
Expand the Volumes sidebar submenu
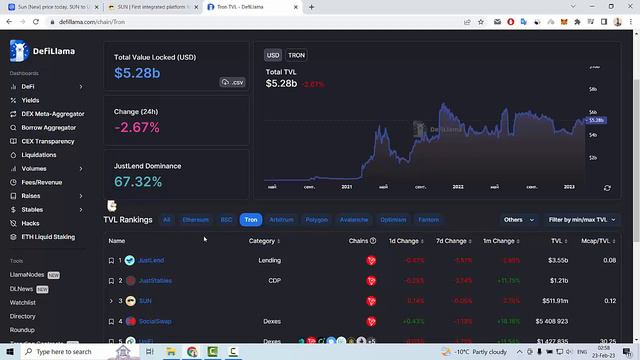coord(81,169)
